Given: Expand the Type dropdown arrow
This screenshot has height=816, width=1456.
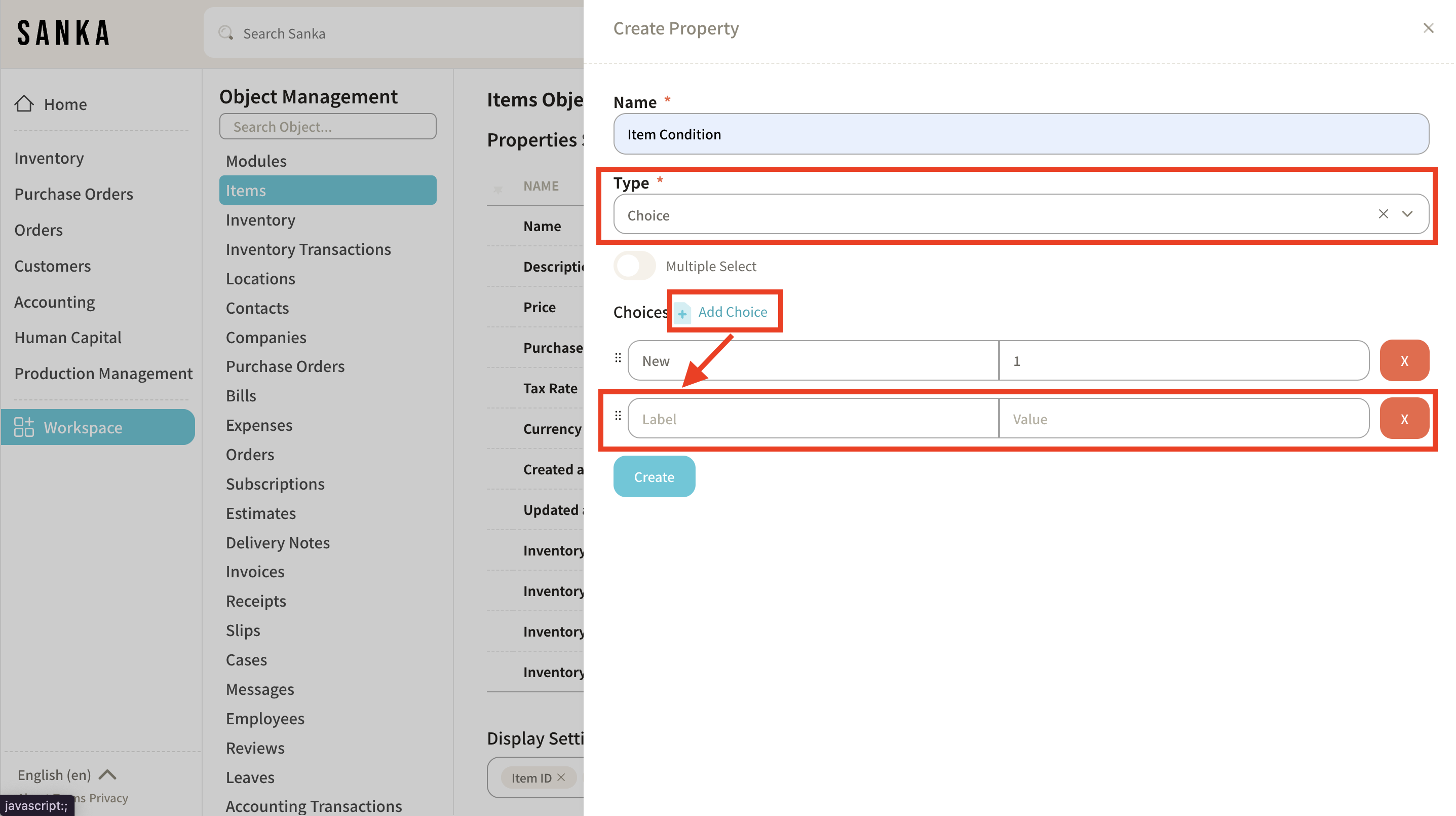Looking at the screenshot, I should tap(1407, 214).
